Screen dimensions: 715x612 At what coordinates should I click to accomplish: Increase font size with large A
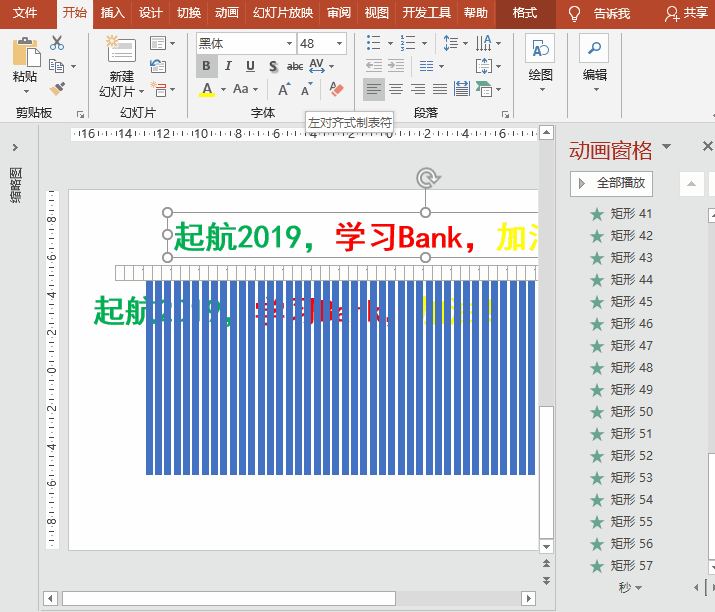coord(284,89)
